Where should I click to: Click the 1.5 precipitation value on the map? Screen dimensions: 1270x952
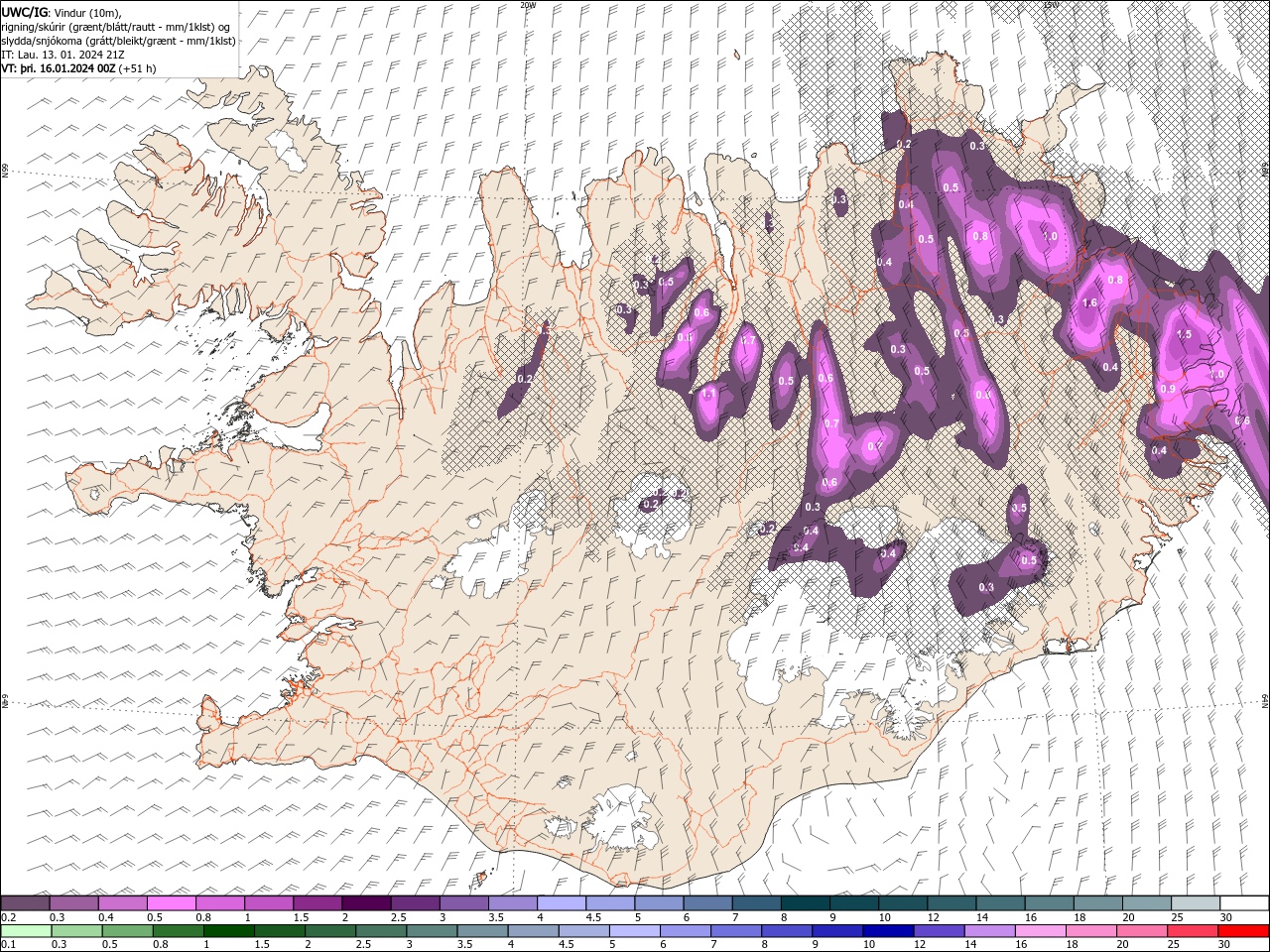[1184, 335]
